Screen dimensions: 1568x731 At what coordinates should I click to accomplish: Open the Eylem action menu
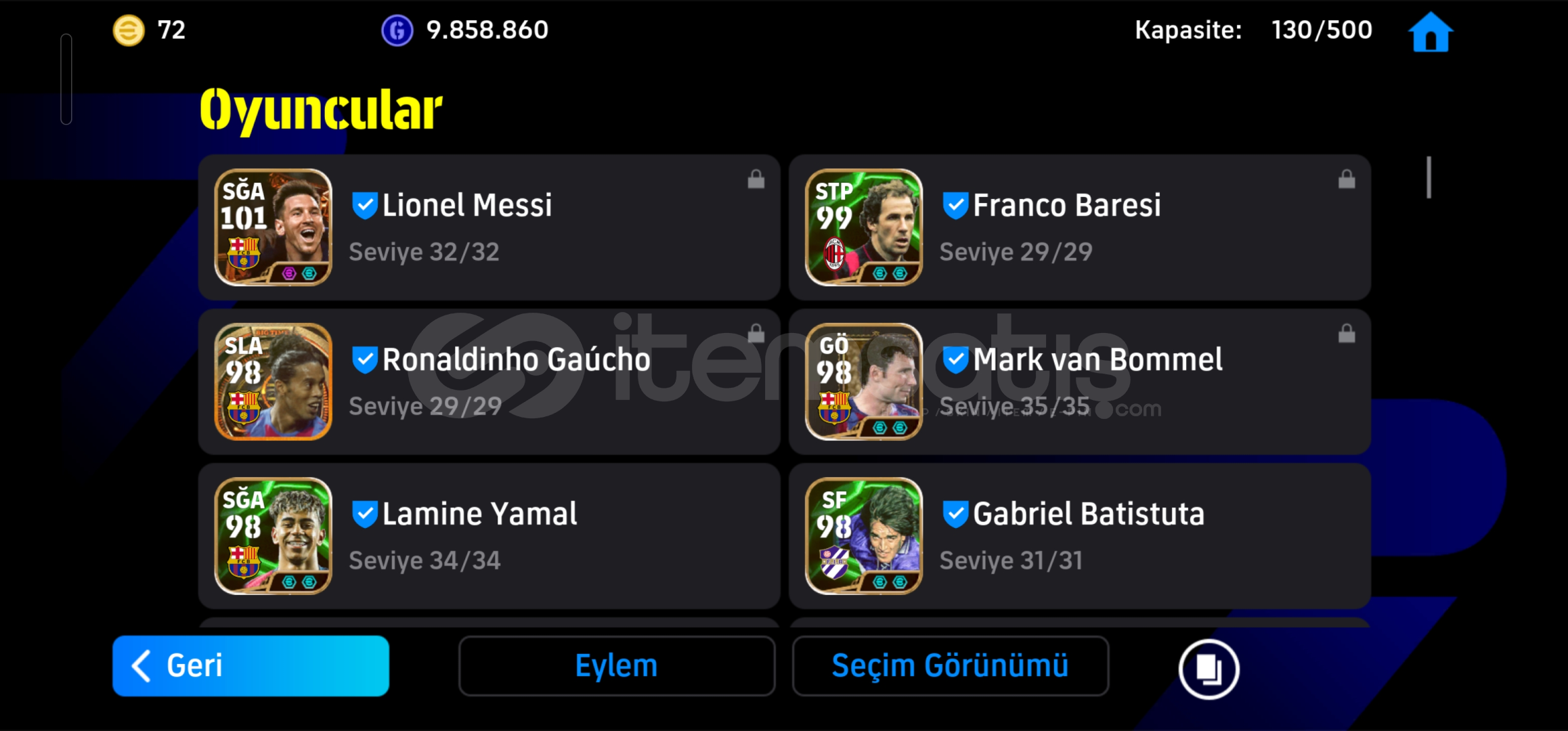click(617, 666)
